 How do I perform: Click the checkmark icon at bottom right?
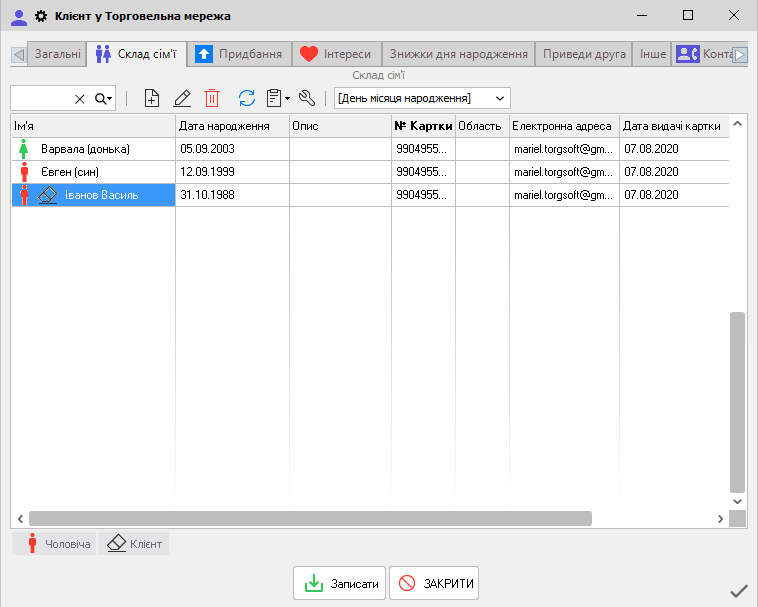[739, 590]
